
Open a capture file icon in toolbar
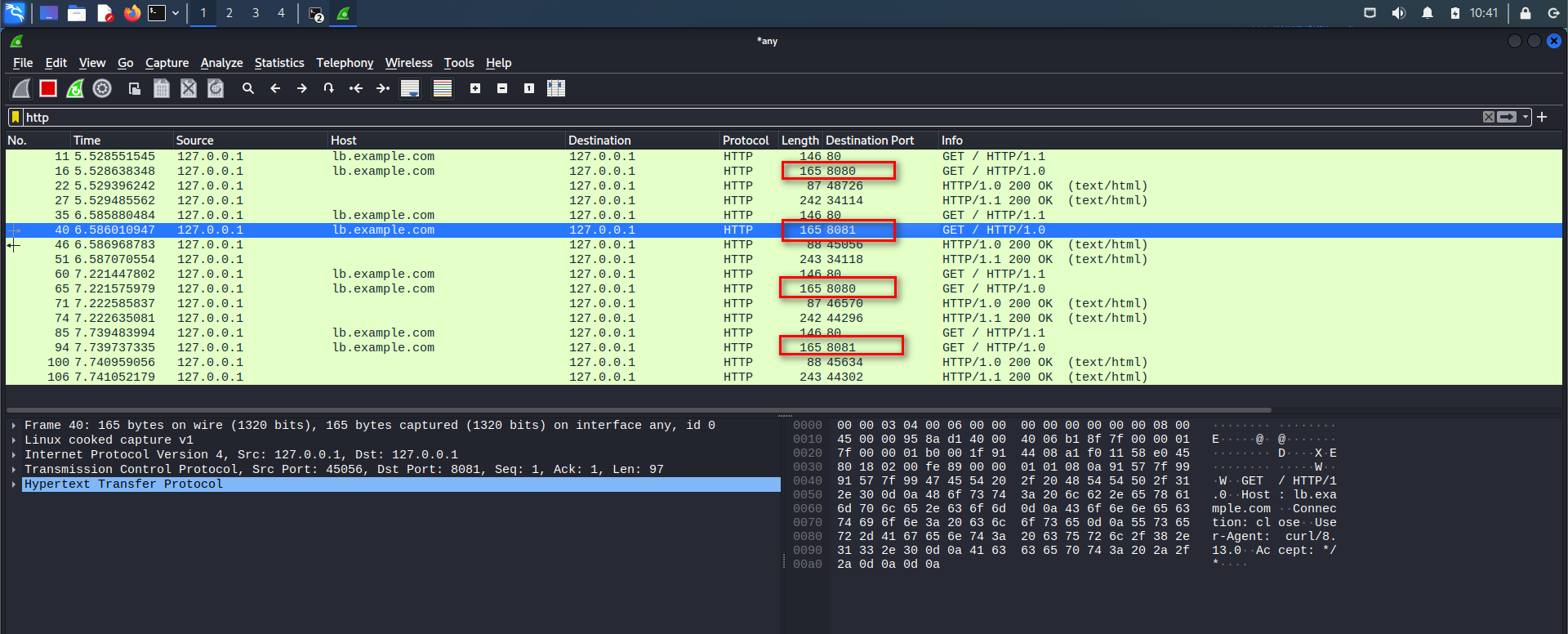click(x=135, y=88)
